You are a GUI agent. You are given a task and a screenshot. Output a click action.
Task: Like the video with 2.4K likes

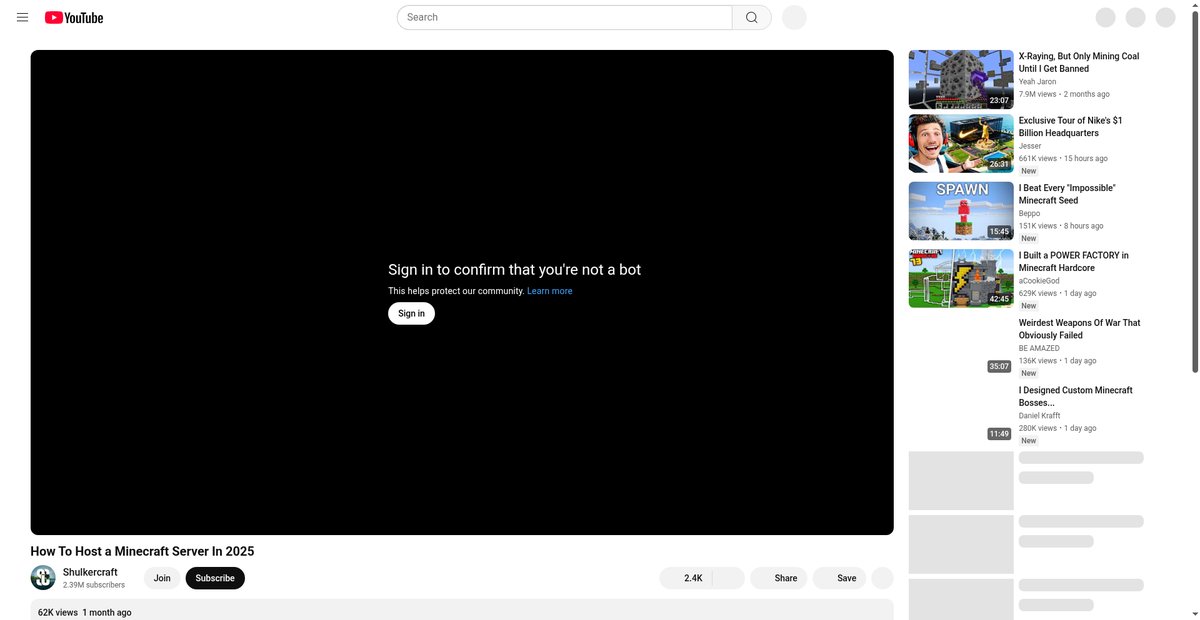[x=686, y=578]
